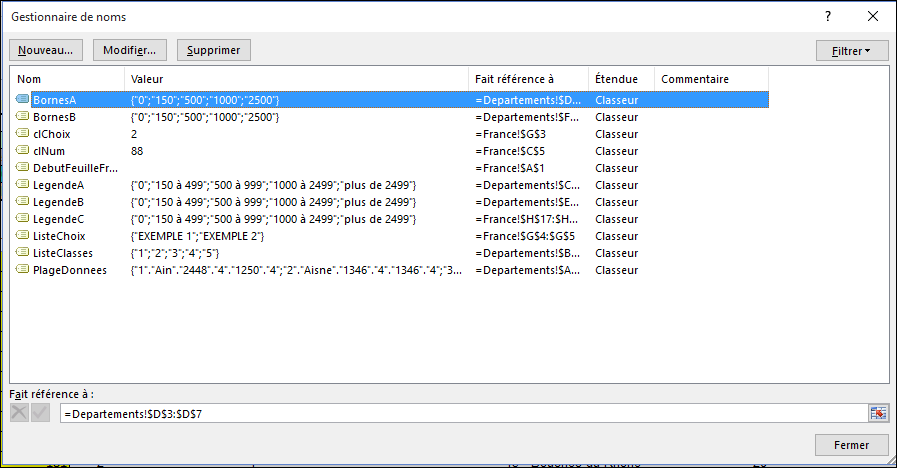Image resolution: width=897 pixels, height=468 pixels.
Task: Click the collapse dialog range selector icon
Action: pyautogui.click(x=878, y=413)
